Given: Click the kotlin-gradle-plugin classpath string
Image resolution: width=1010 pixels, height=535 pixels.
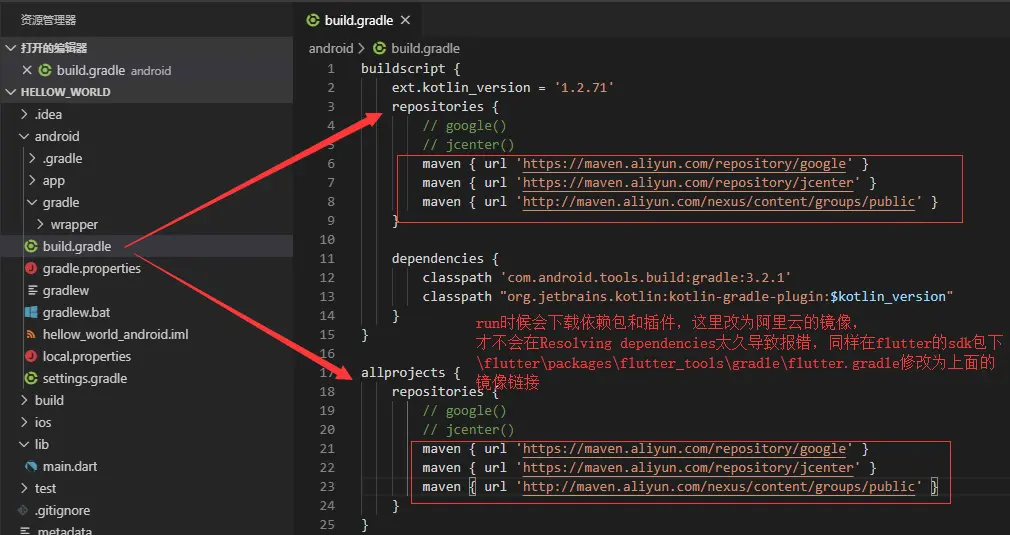Looking at the screenshot, I should (727, 297).
